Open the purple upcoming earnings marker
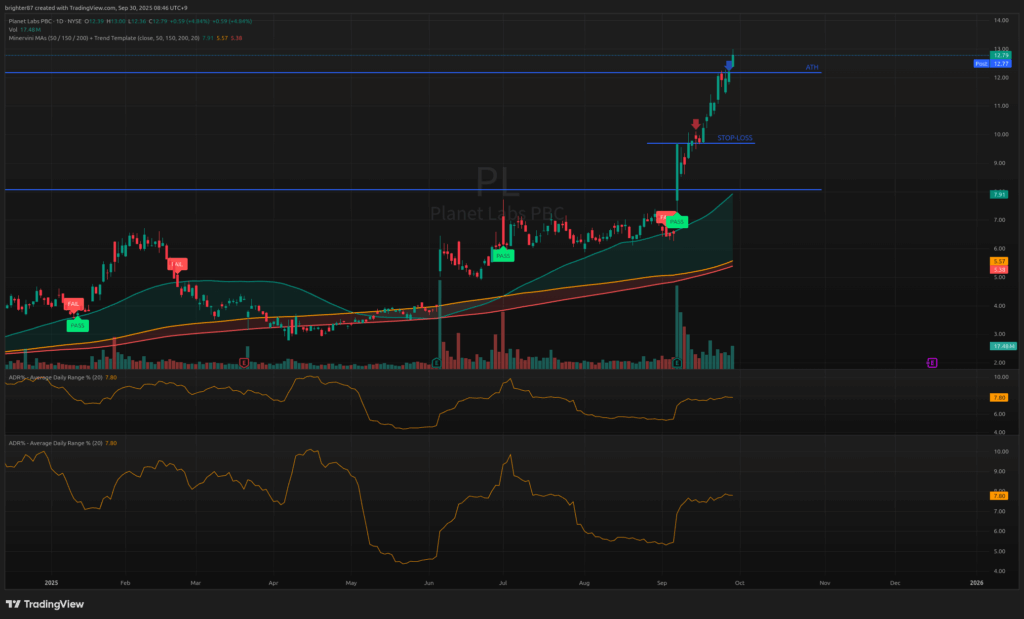This screenshot has height=619, width=1024. point(932,362)
